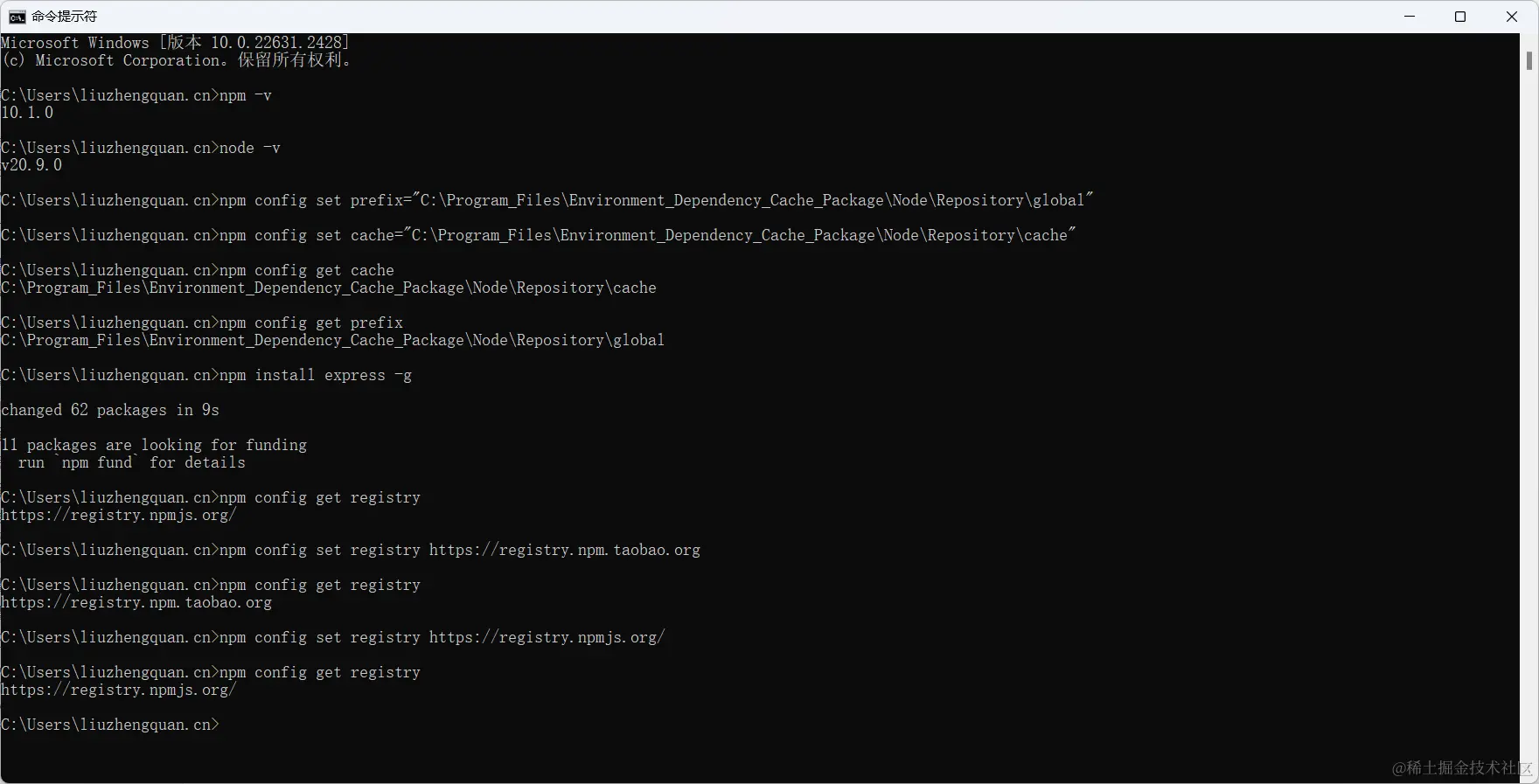The image size is (1539, 784).
Task: Click the 'changed 62 packages in 9s' line
Action: [110, 410]
